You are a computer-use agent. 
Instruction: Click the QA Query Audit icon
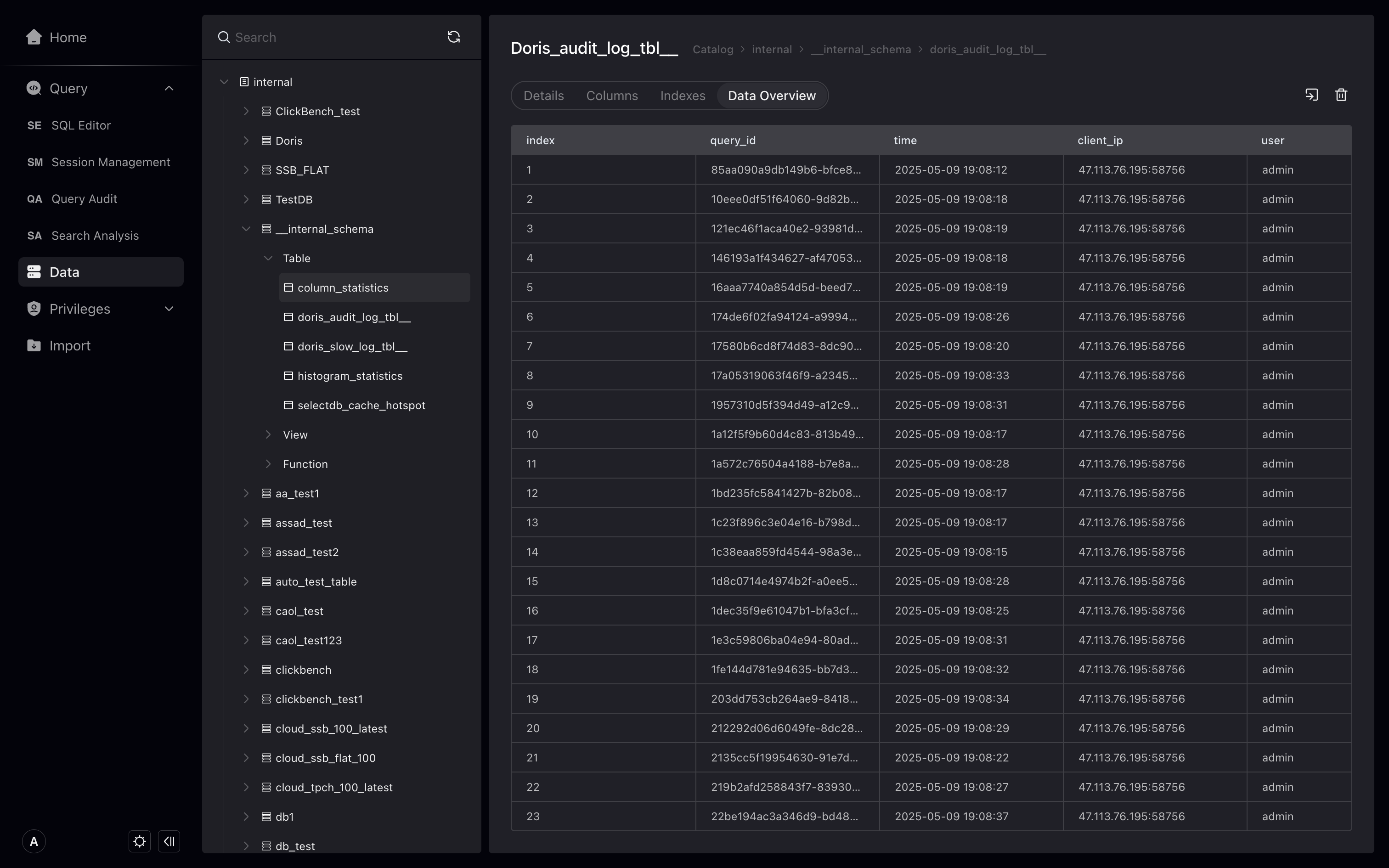click(34, 198)
